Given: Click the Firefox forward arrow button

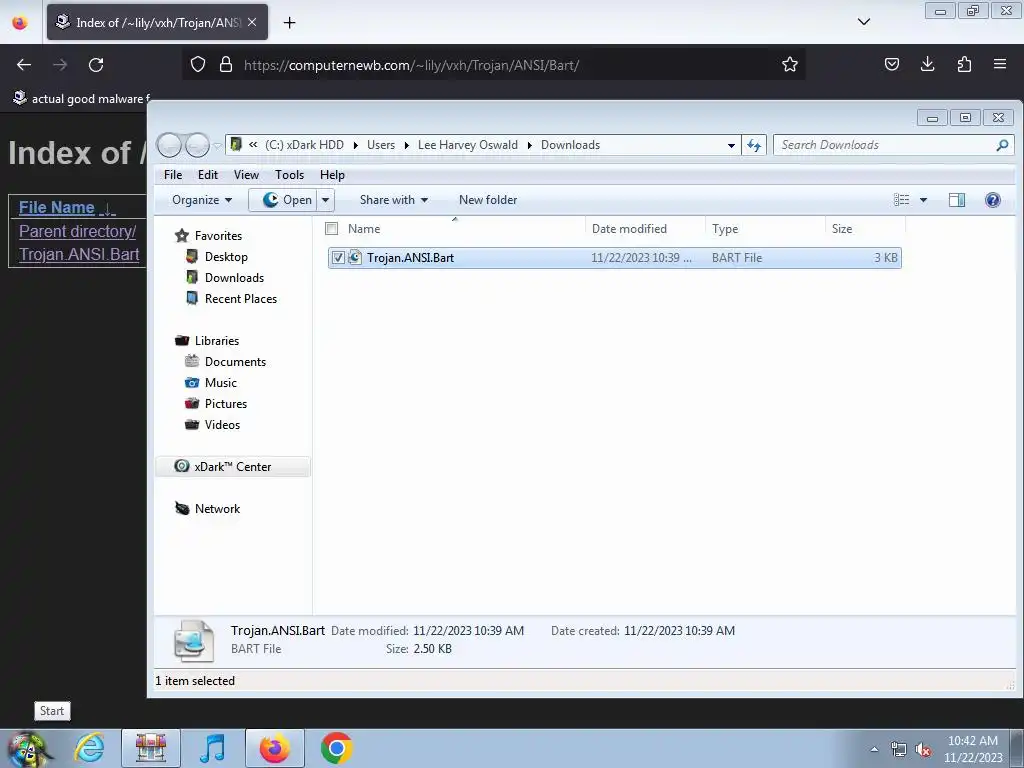Looking at the screenshot, I should click(x=60, y=65).
